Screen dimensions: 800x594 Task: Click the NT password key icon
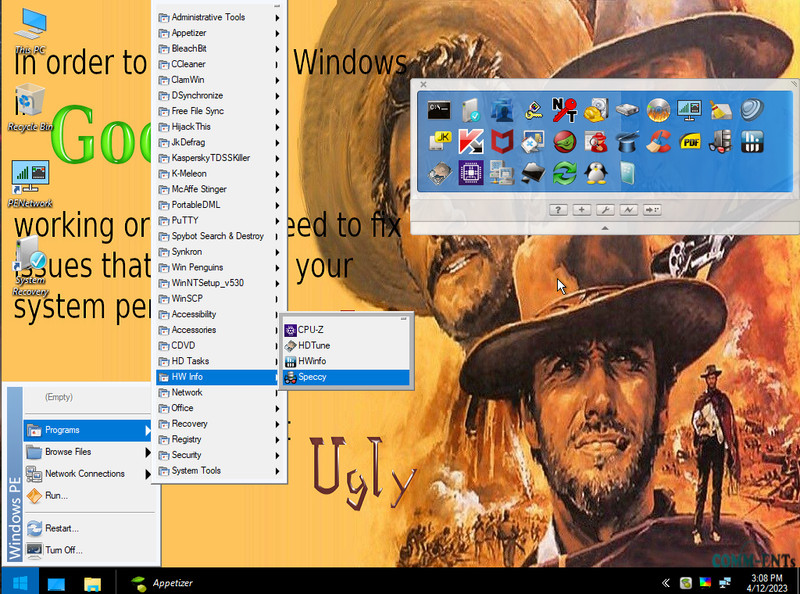pyautogui.click(x=564, y=110)
